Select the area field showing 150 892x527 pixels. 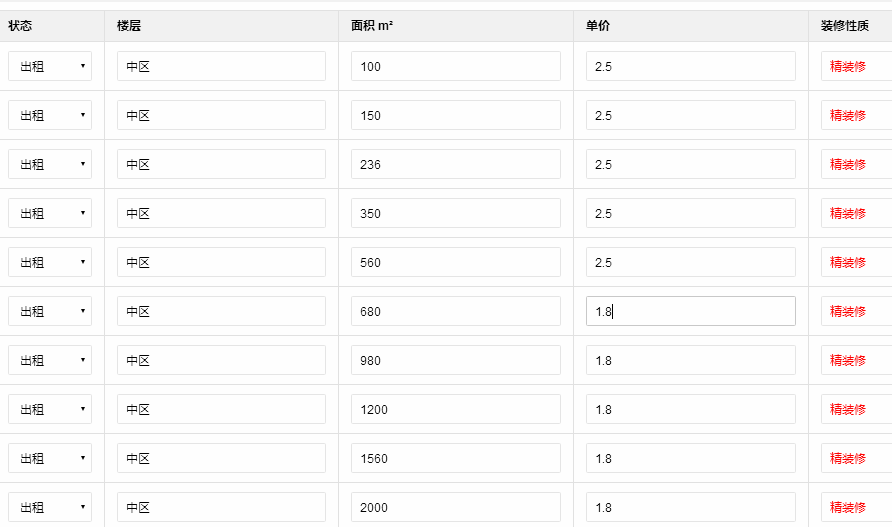click(x=455, y=115)
